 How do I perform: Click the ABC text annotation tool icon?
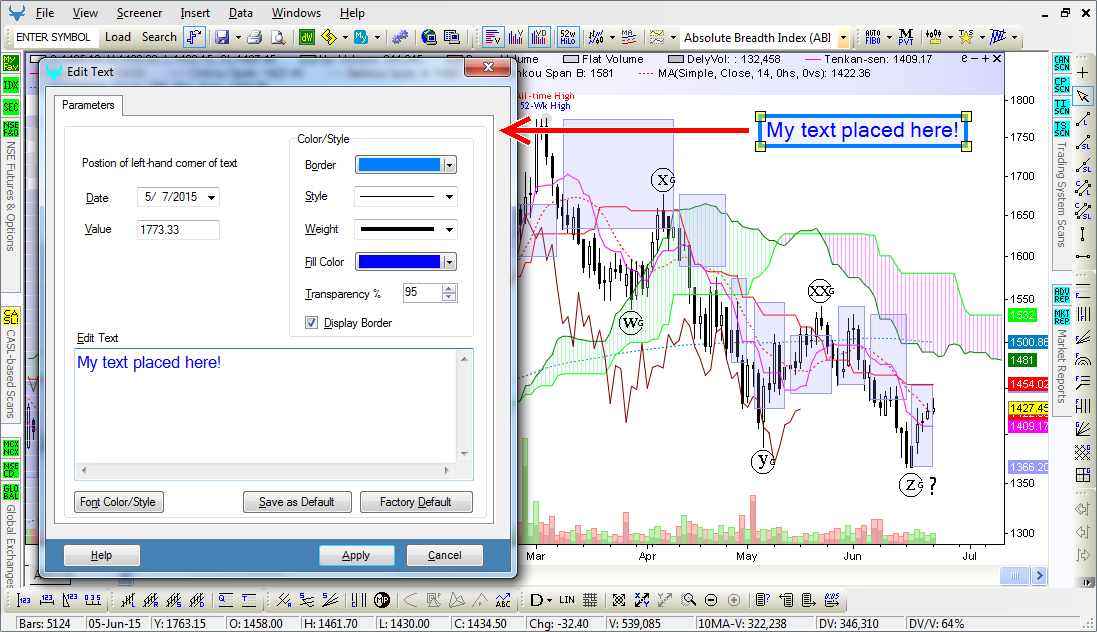point(503,600)
